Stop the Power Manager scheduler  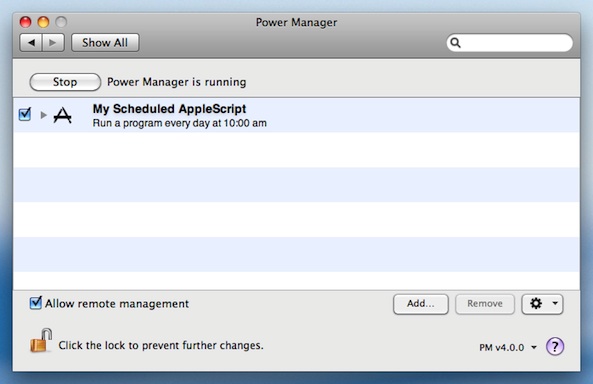[65, 82]
